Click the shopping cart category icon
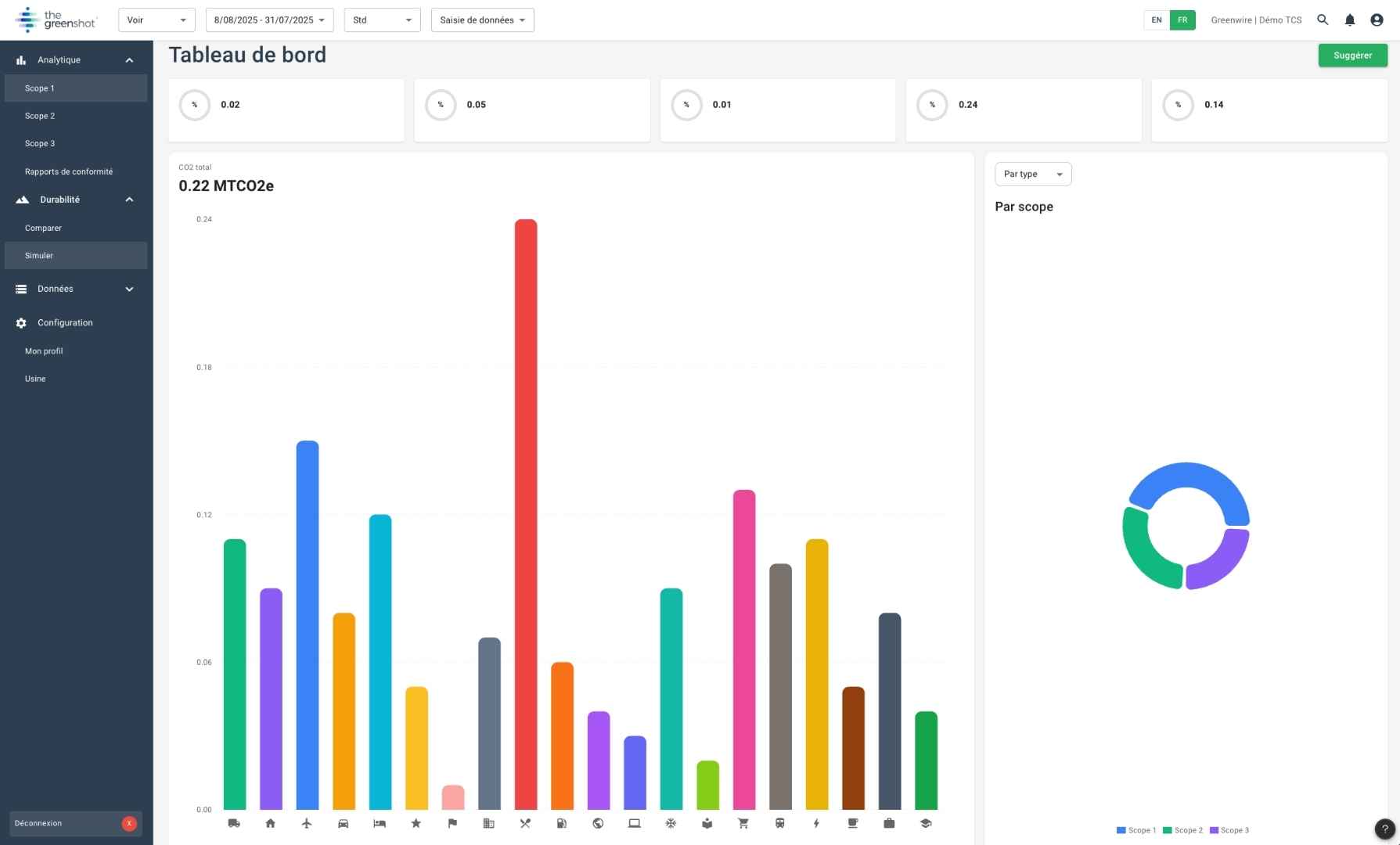 click(743, 823)
